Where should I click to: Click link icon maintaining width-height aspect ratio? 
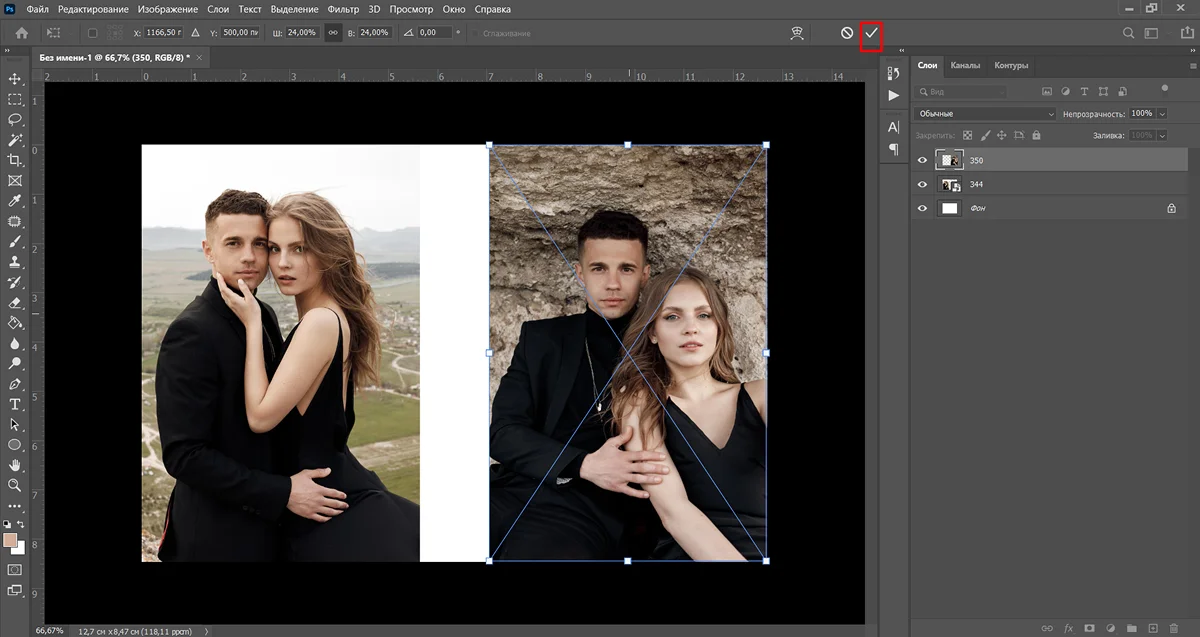333,33
